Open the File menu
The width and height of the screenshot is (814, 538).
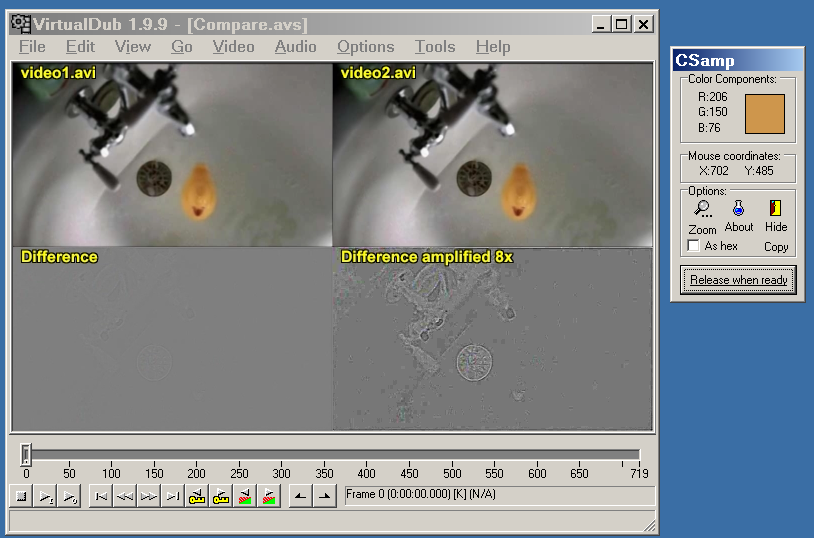point(32,47)
